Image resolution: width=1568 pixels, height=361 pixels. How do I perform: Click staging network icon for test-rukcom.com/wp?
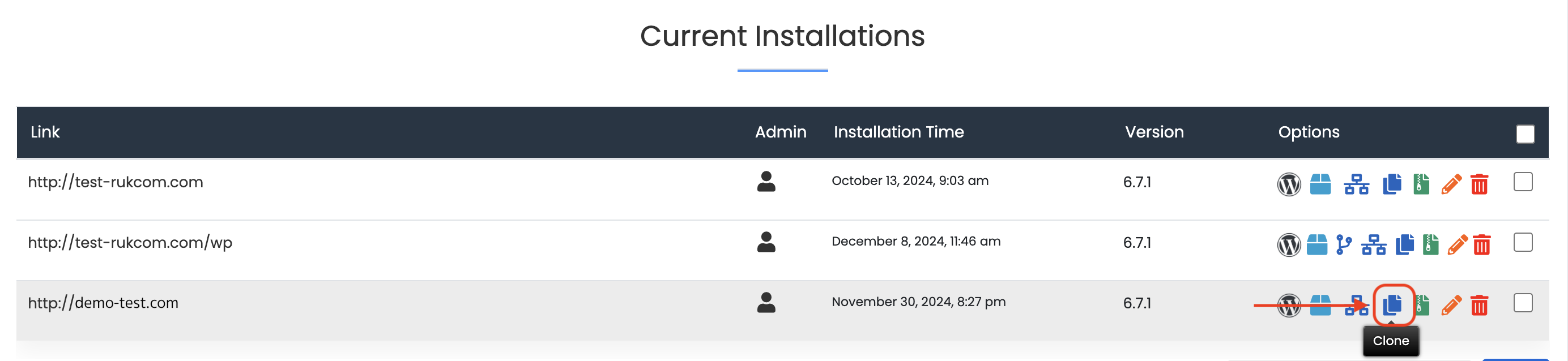(x=1374, y=244)
